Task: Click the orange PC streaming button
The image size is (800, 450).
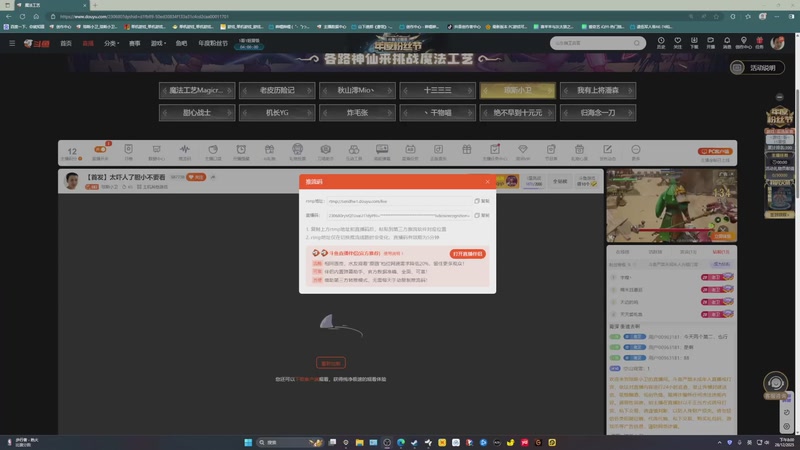Action: 715,152
